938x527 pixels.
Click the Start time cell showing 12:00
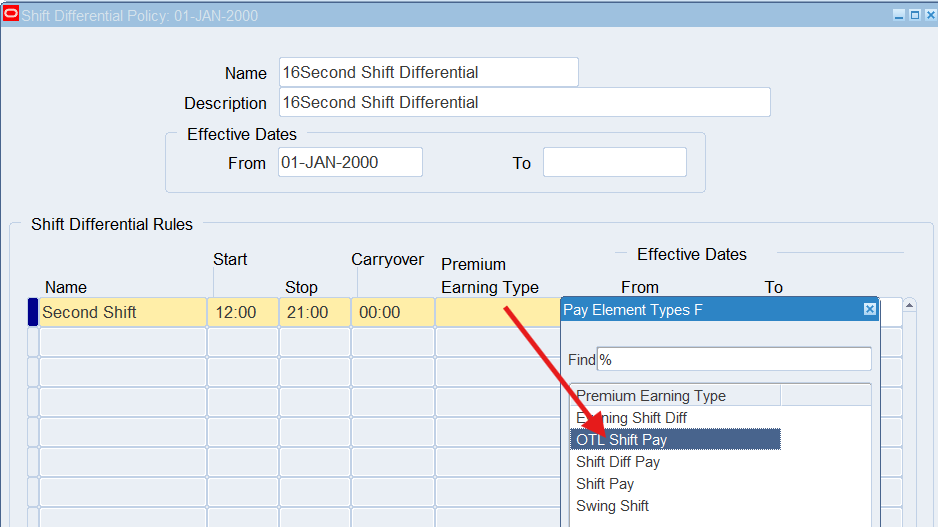242,312
